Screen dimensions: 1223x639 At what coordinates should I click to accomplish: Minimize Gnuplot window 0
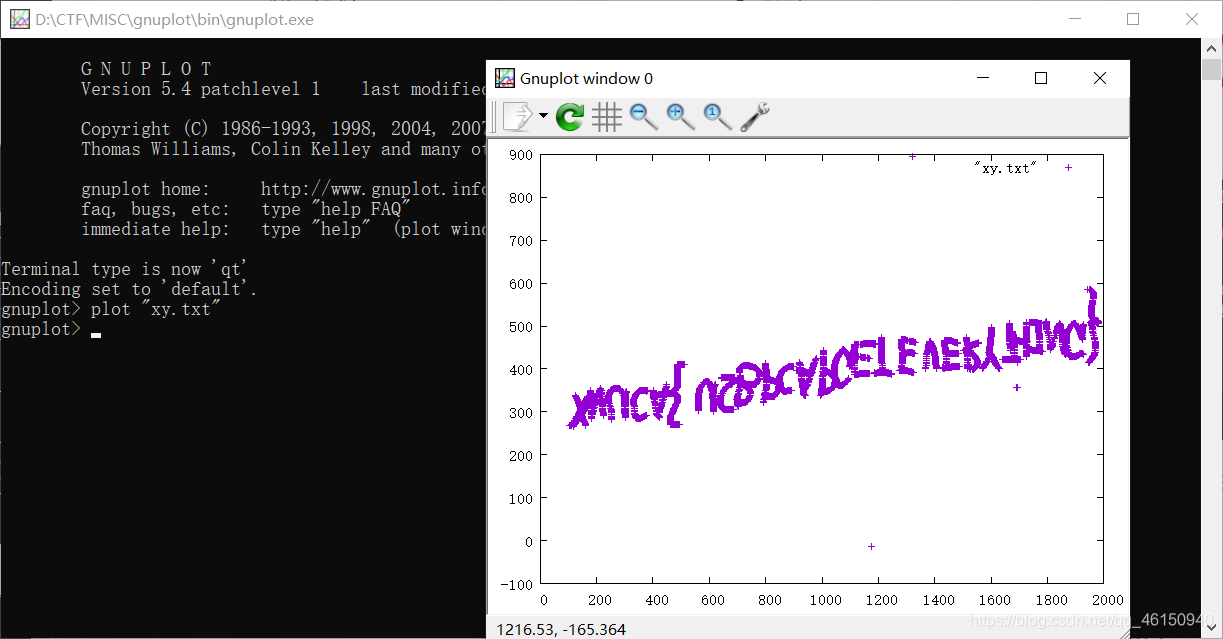(x=981, y=78)
